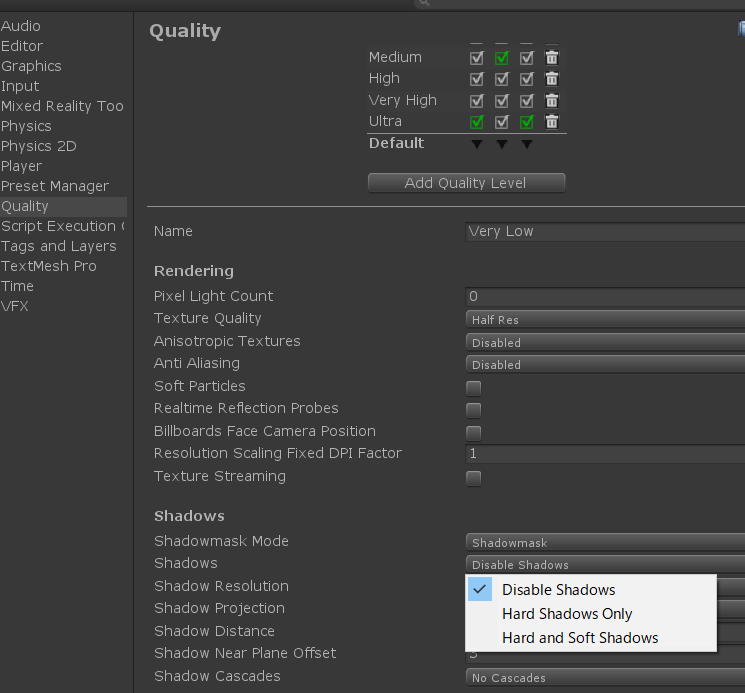Image resolution: width=745 pixels, height=693 pixels.
Task: Open Graphics settings in sidebar
Action: coord(31,66)
